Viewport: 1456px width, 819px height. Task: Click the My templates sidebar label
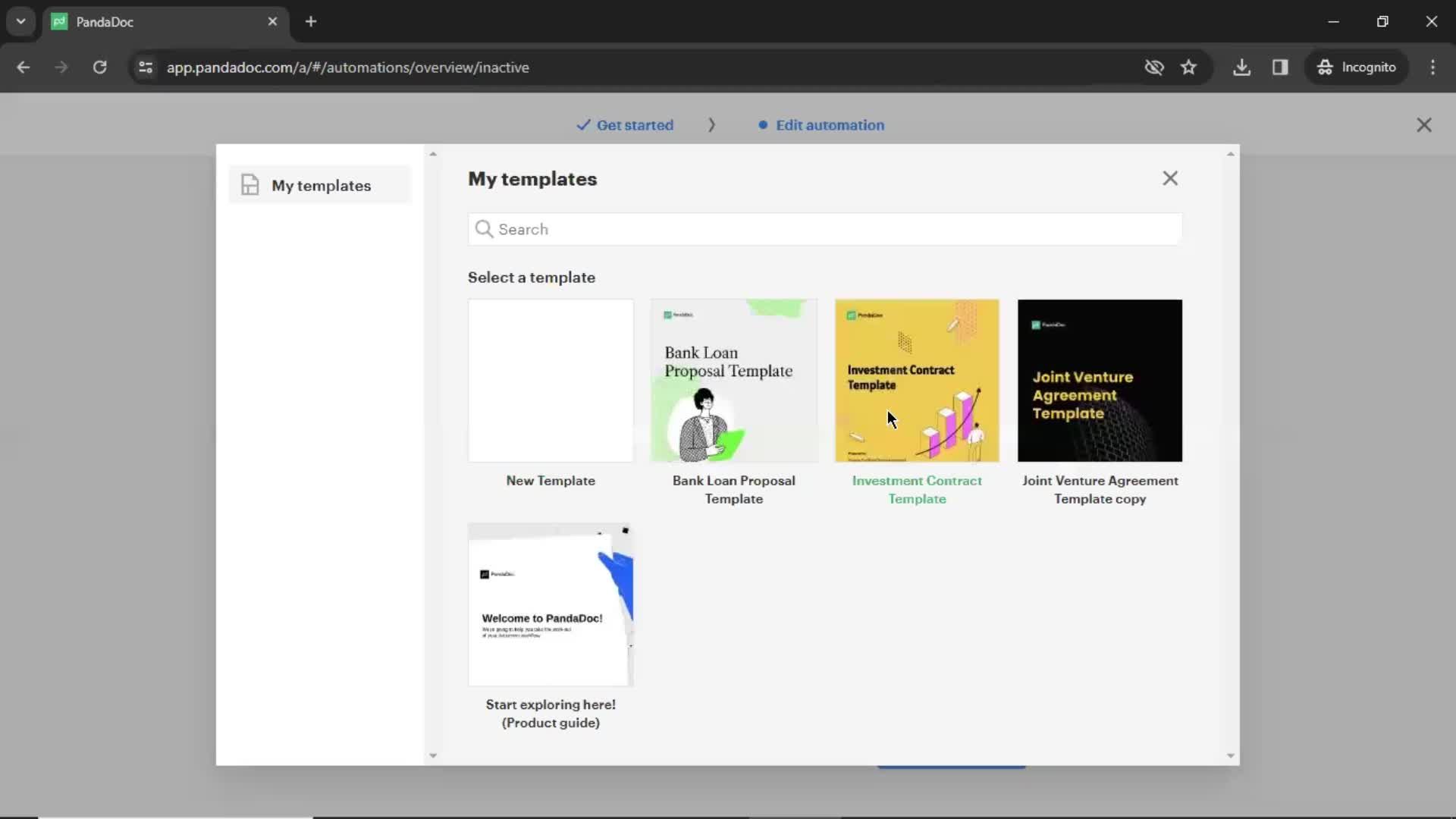pos(321,185)
